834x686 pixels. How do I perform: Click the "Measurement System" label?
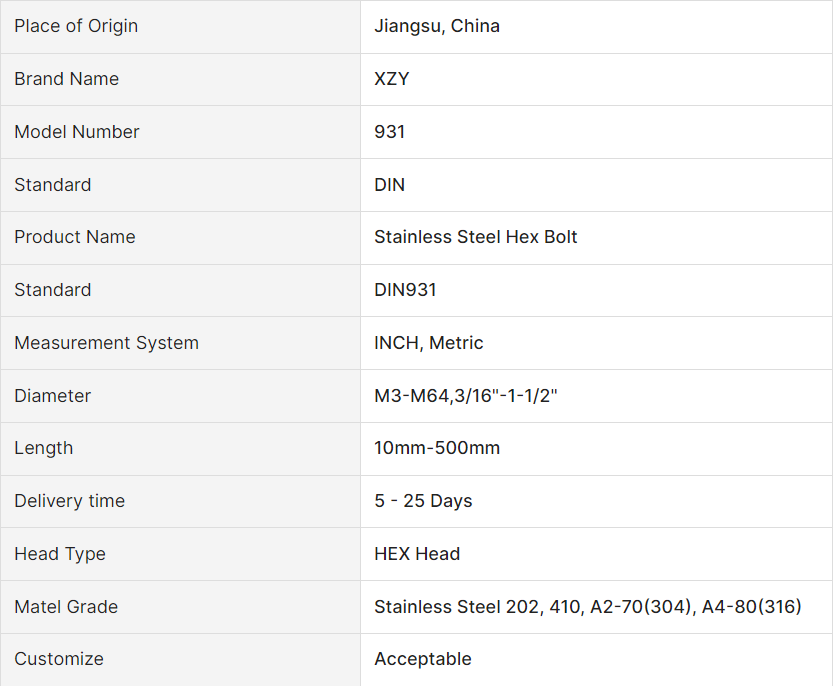(x=106, y=343)
